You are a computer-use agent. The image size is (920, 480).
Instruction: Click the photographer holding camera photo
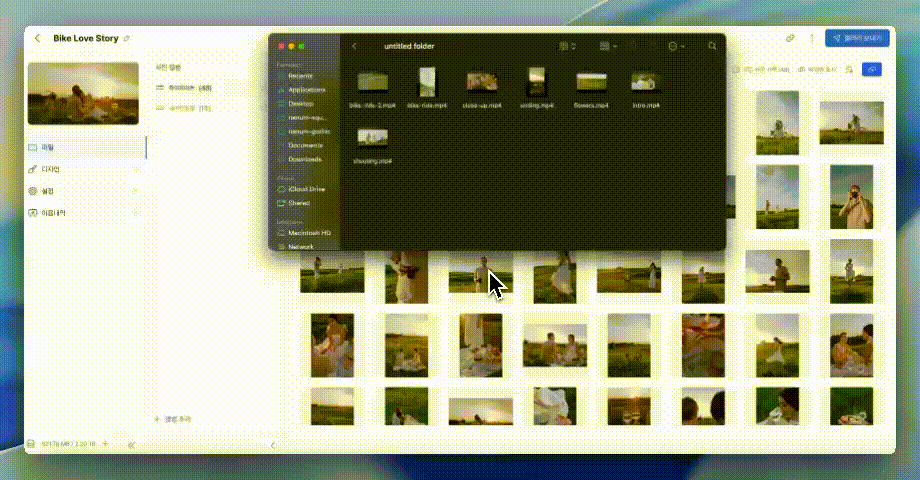pyautogui.click(x=852, y=196)
